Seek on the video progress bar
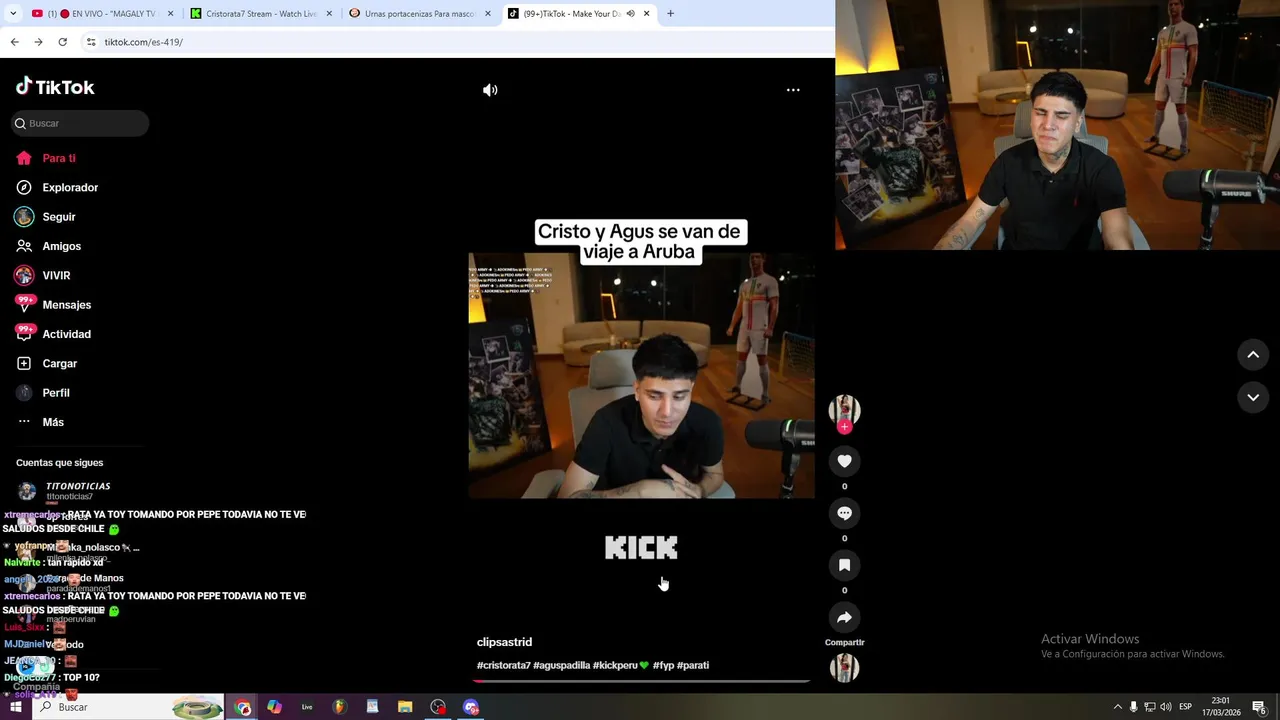This screenshot has height=720, width=1280. point(641,681)
